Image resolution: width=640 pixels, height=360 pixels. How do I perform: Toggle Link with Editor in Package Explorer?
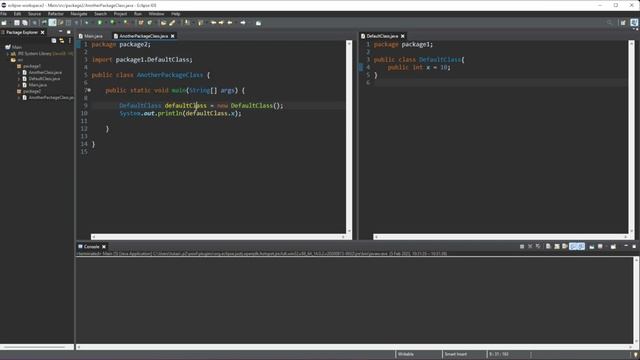pos(62,41)
